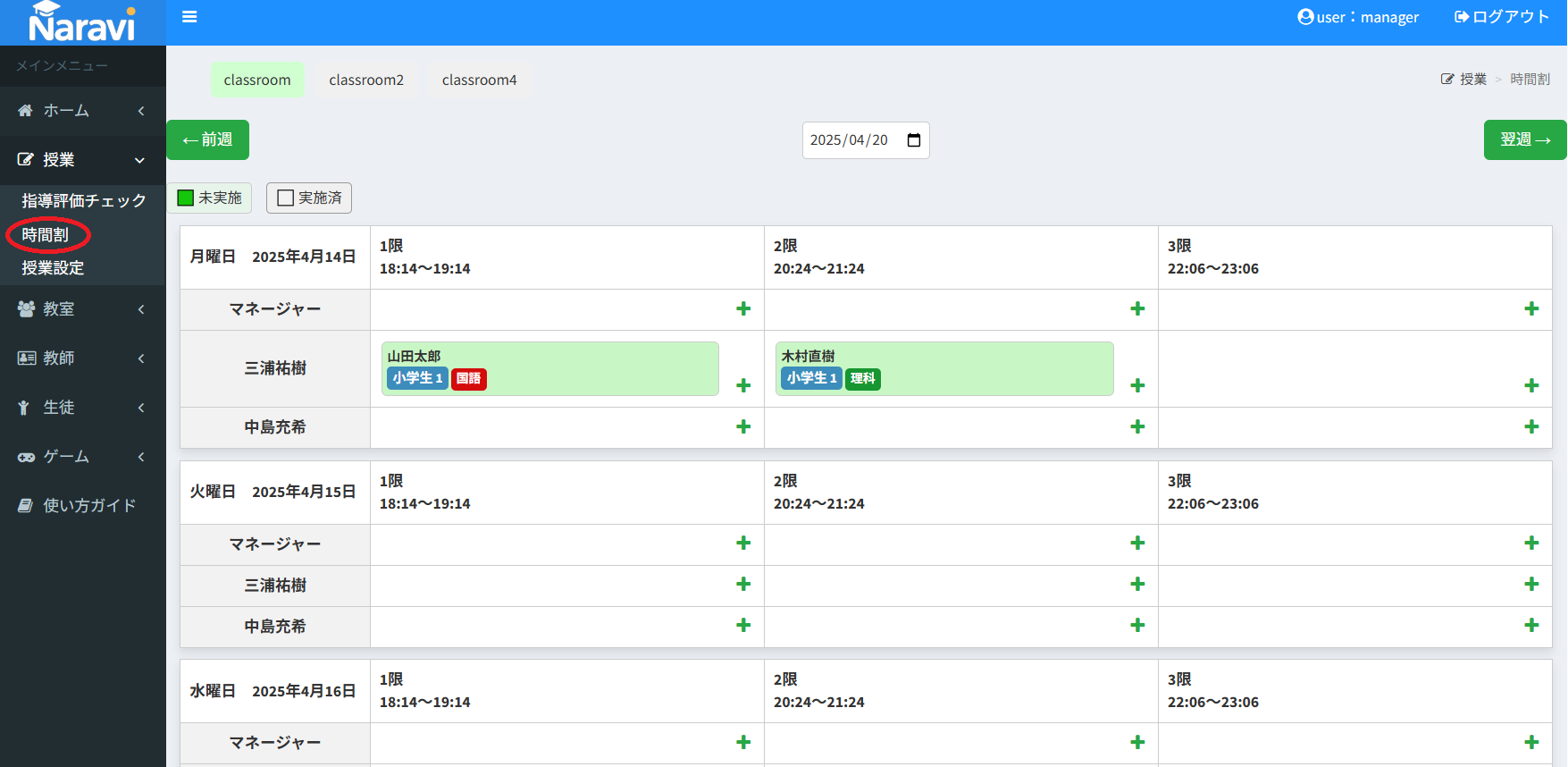Open the calendar picker icon in date field
Screen dimensions: 1568x767
(x=914, y=140)
